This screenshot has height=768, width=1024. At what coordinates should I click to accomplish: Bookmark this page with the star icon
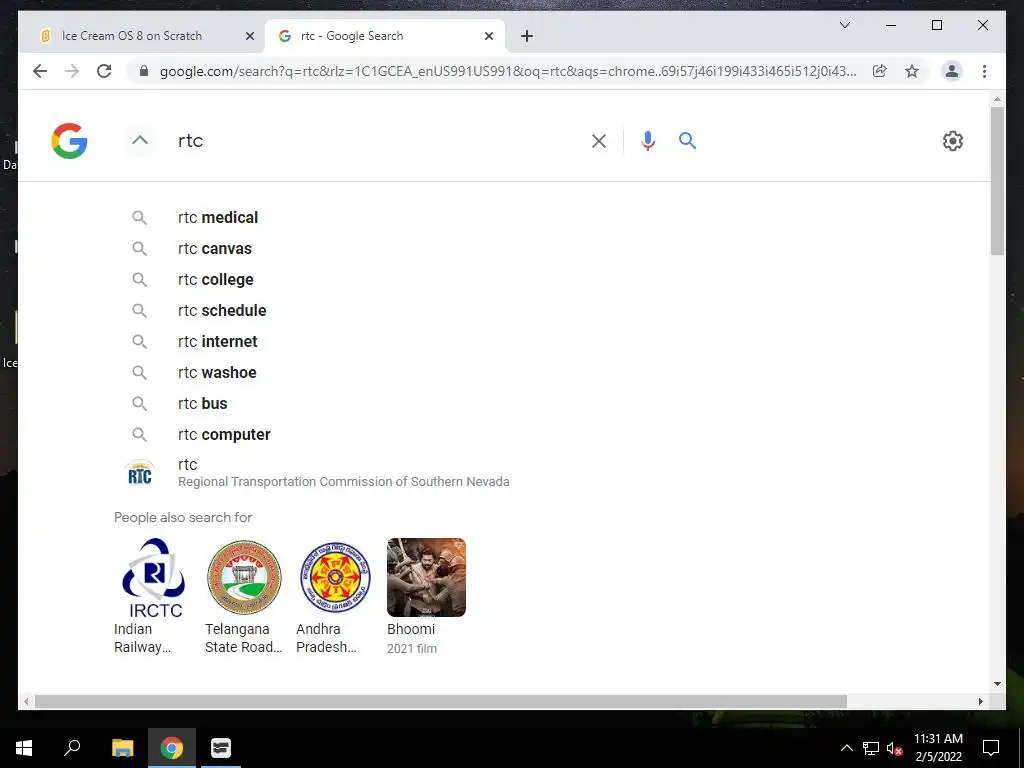tap(912, 71)
